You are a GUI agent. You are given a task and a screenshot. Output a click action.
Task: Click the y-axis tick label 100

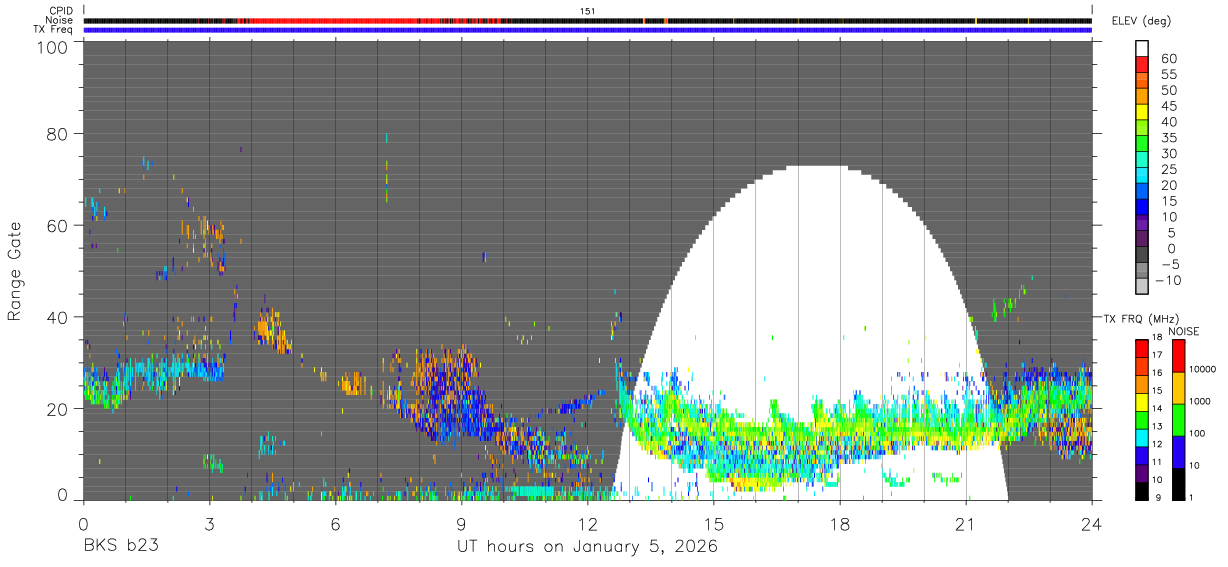click(51, 47)
